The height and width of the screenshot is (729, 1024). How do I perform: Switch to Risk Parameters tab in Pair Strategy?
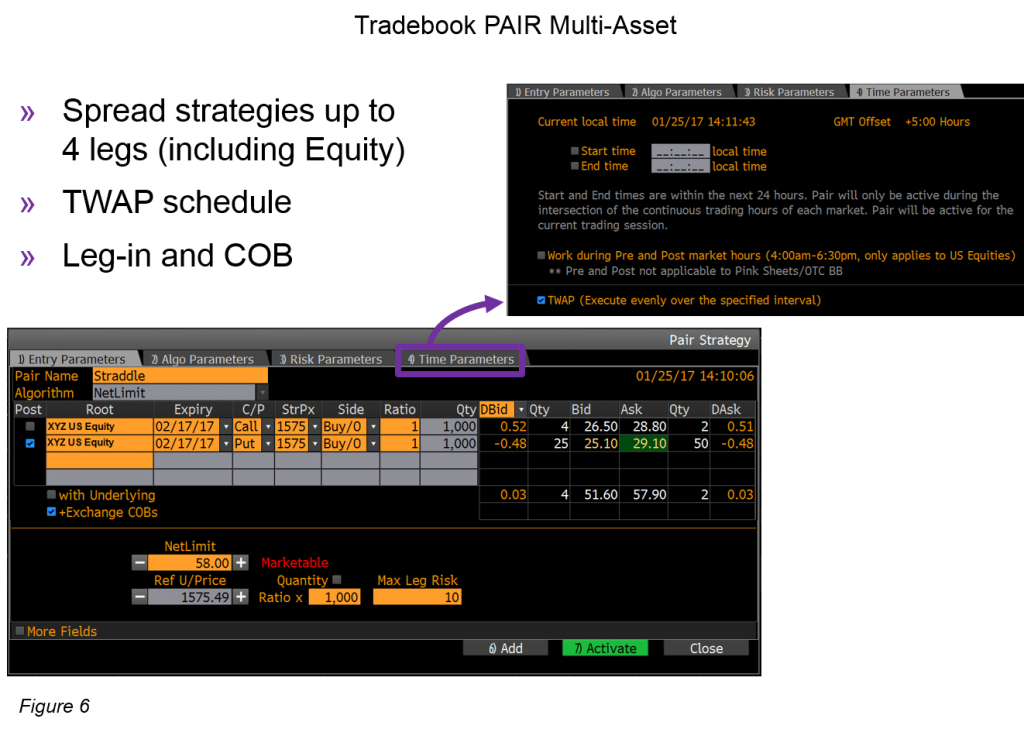(331, 359)
